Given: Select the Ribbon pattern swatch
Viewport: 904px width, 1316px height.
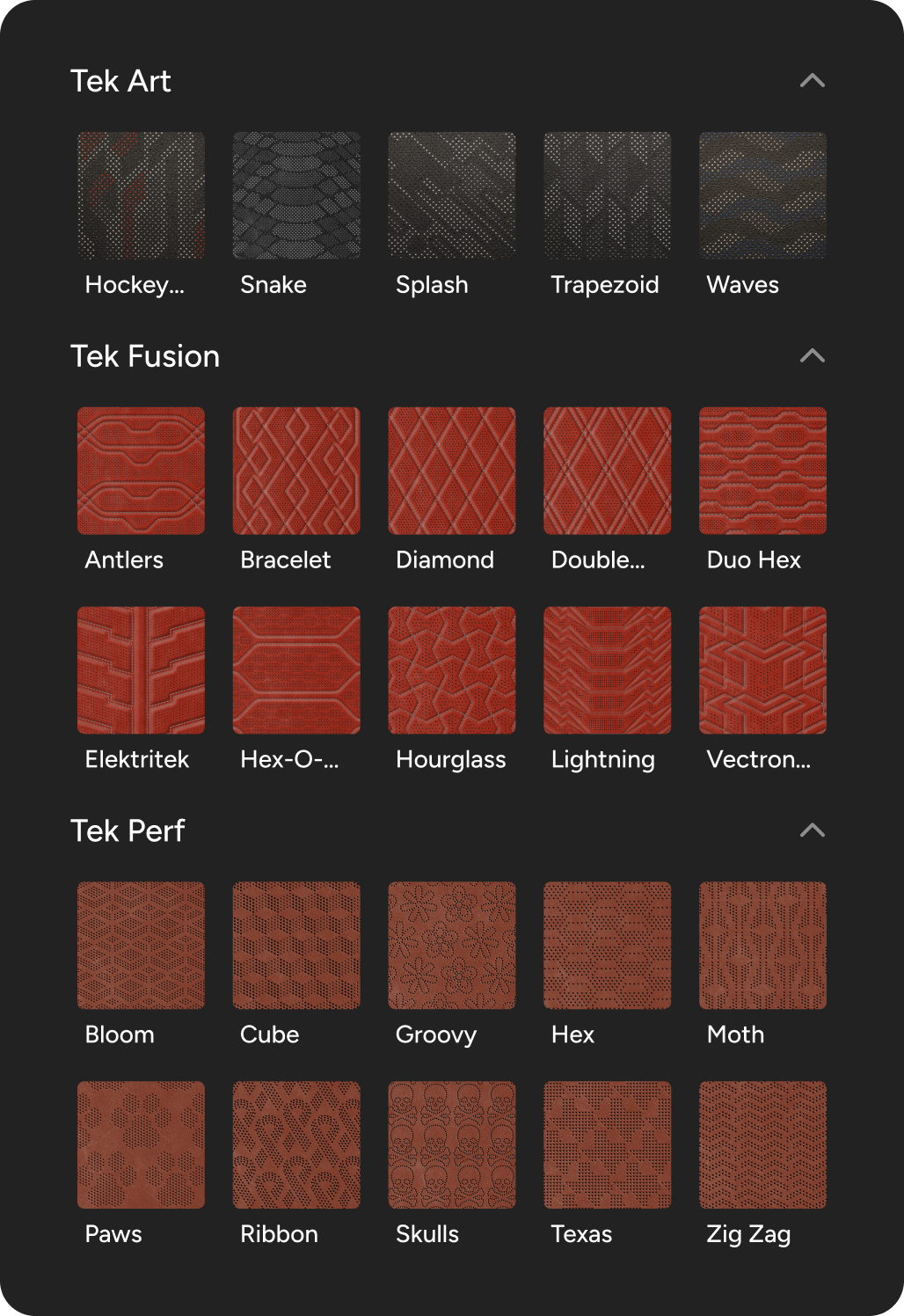Looking at the screenshot, I should pyautogui.click(x=296, y=1145).
